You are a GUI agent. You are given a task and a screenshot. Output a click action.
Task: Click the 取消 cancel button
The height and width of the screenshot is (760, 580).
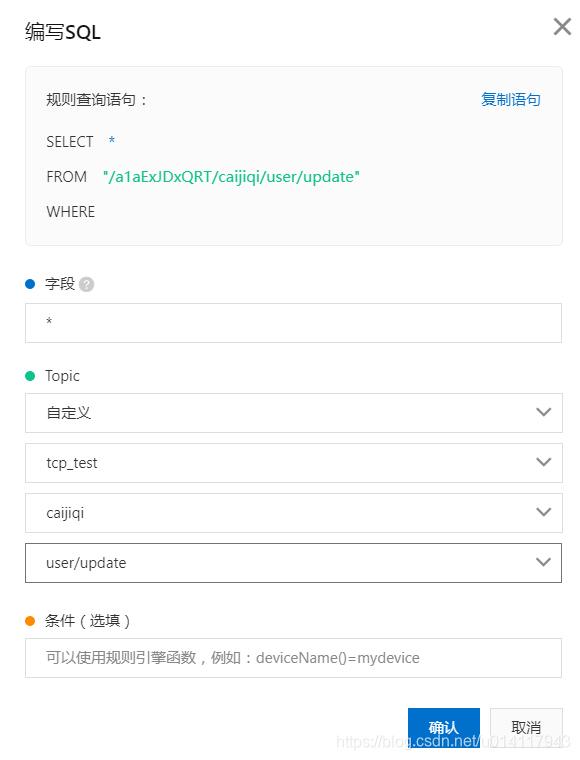pyautogui.click(x=526, y=727)
